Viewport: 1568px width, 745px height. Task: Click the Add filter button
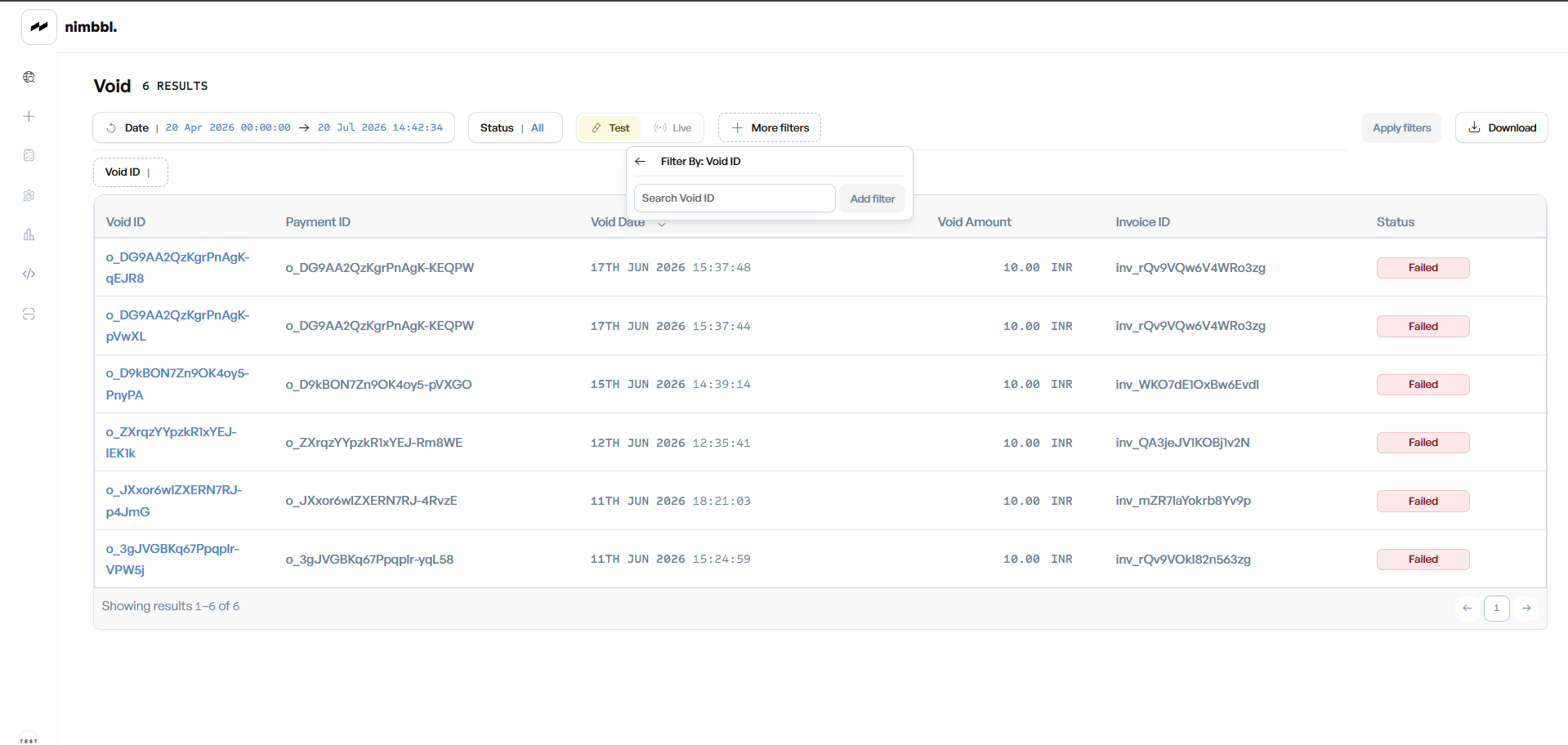(x=872, y=199)
